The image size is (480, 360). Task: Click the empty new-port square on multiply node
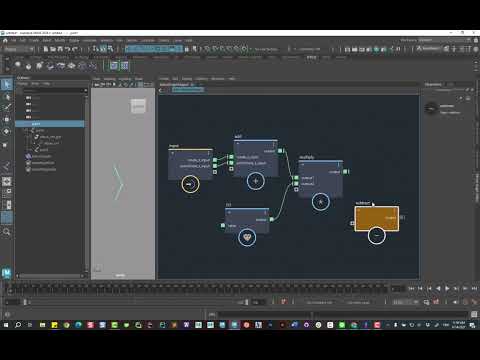296,190
